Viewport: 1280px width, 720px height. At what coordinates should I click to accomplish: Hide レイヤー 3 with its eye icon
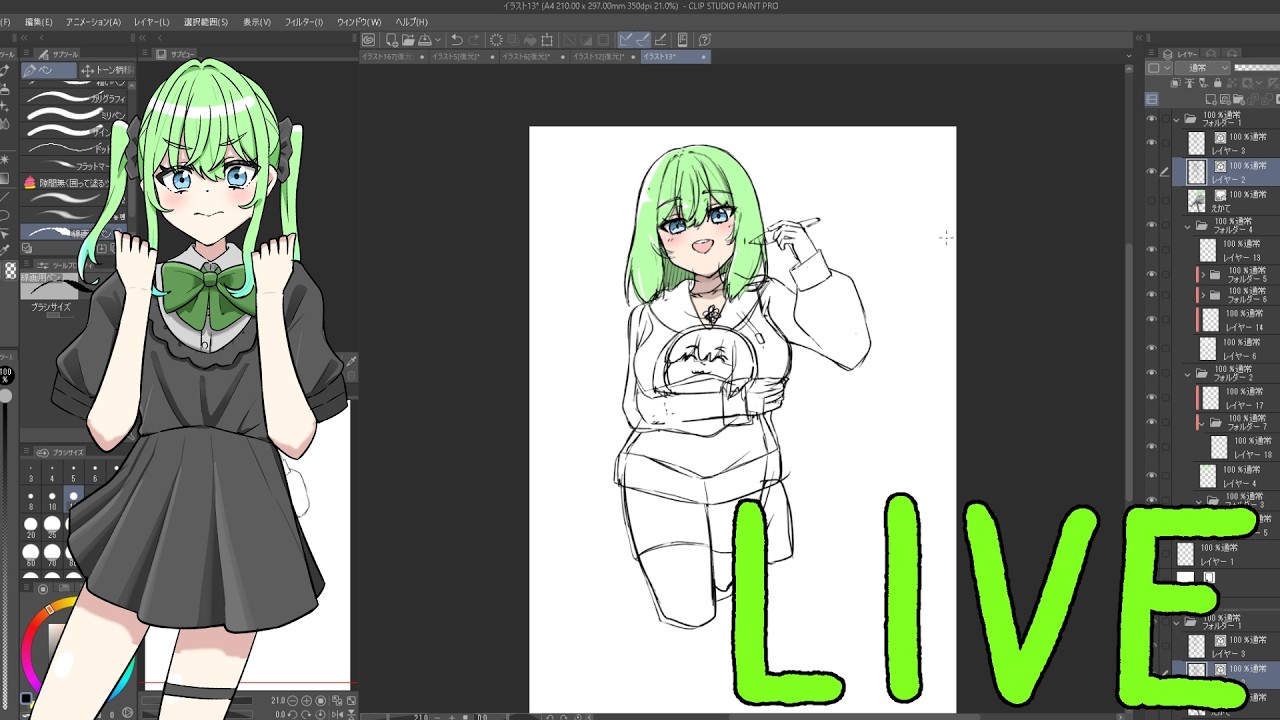click(x=1152, y=143)
